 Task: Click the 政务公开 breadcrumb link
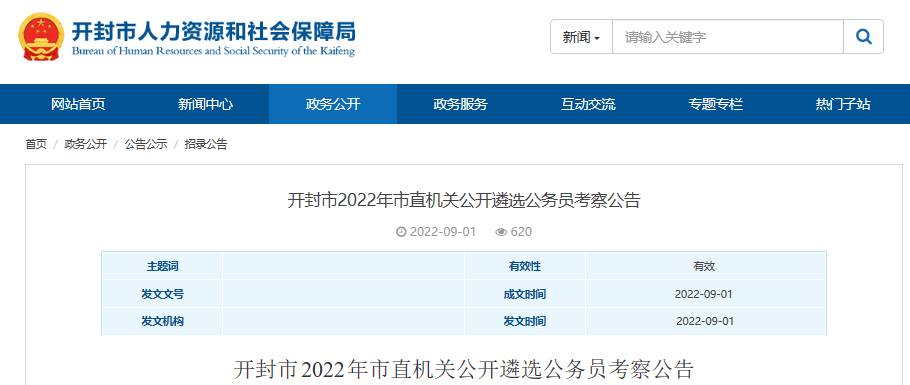pos(86,145)
